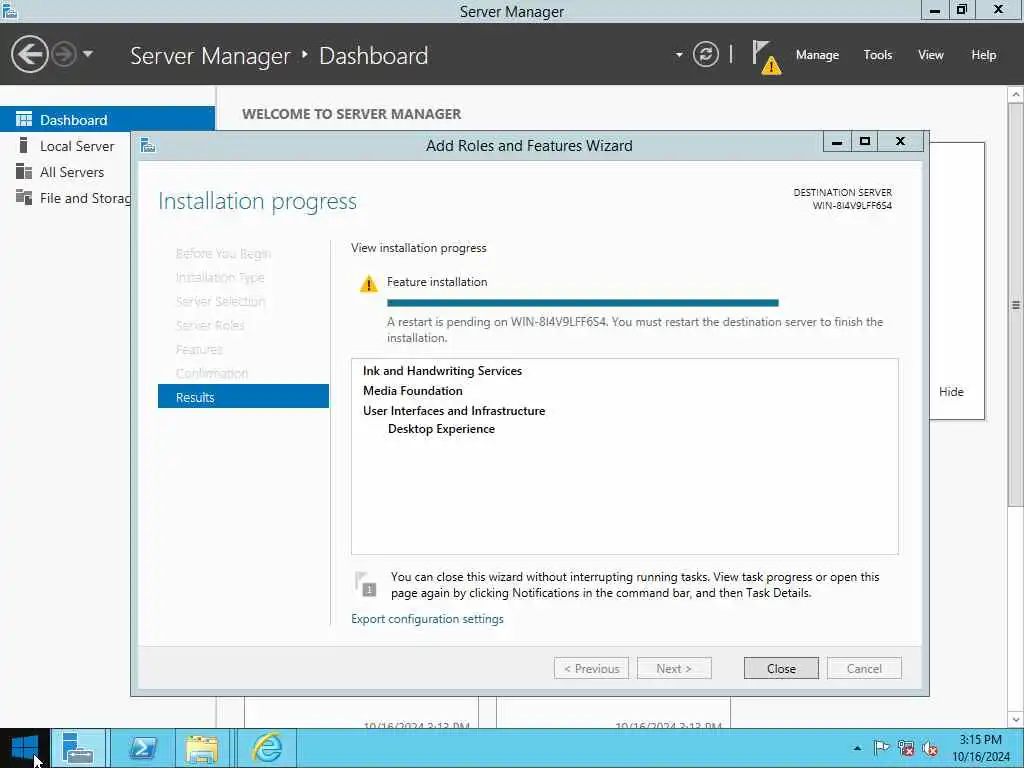
Task: Click the disabled Next button
Action: (x=674, y=668)
